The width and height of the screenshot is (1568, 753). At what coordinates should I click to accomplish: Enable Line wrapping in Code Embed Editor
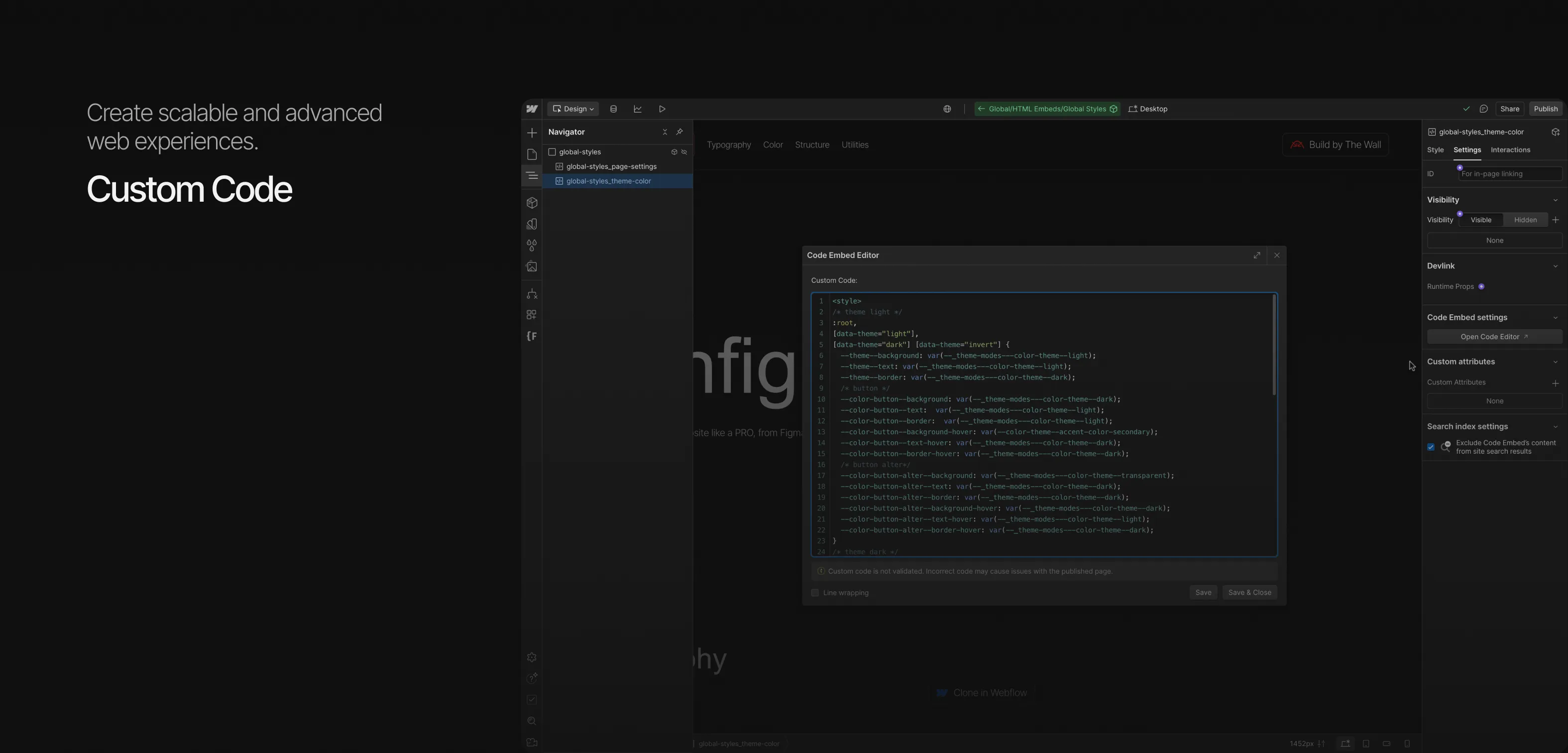point(815,592)
